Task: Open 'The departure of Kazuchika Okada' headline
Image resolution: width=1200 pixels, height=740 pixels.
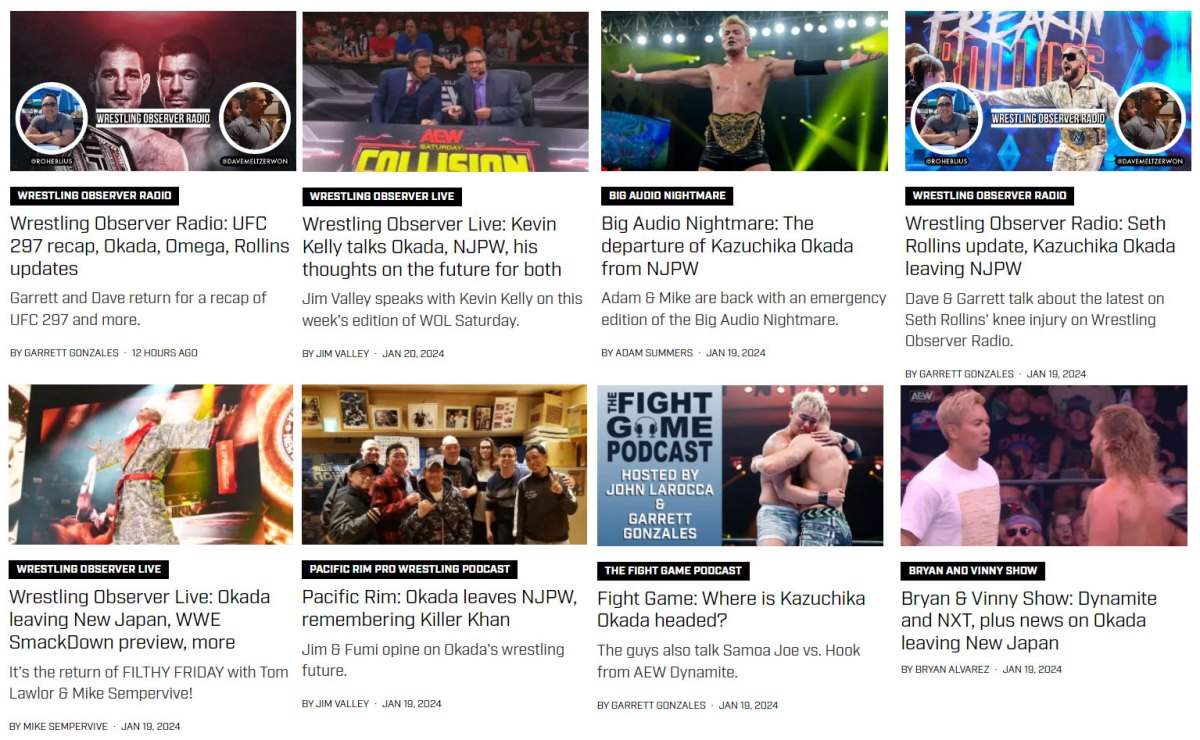Action: point(727,246)
